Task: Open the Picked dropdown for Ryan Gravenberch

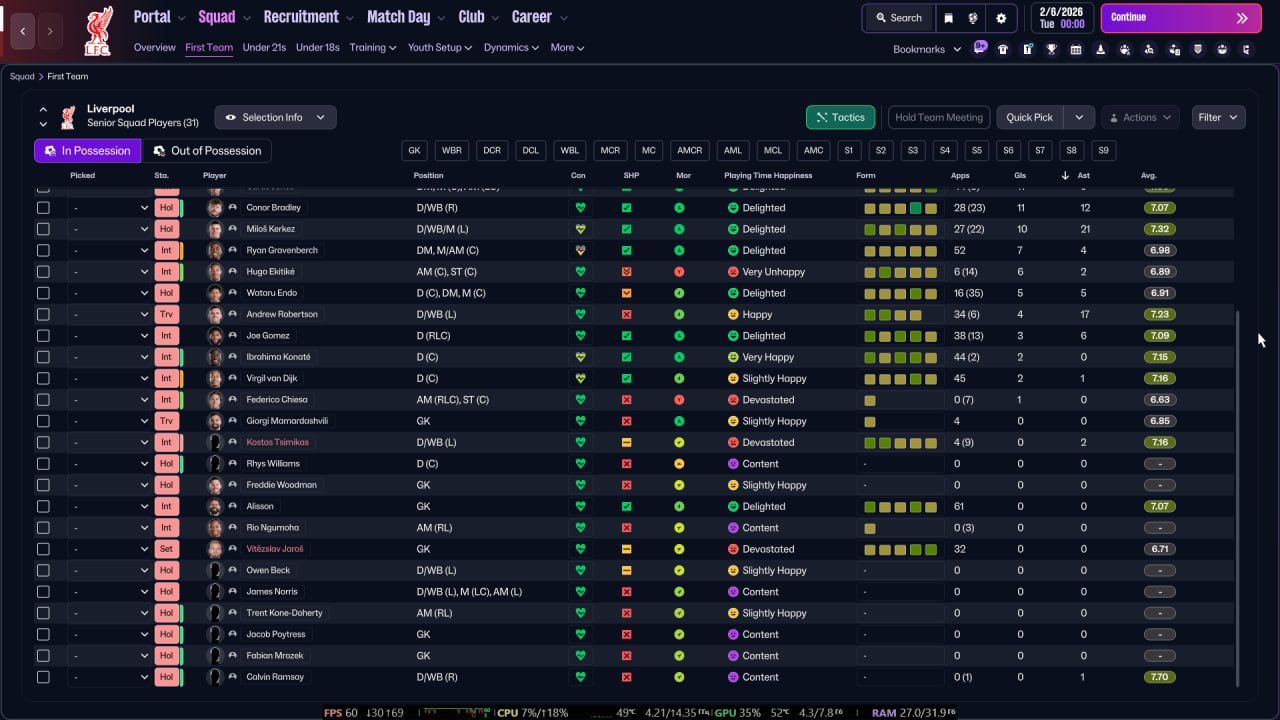Action: pos(109,250)
